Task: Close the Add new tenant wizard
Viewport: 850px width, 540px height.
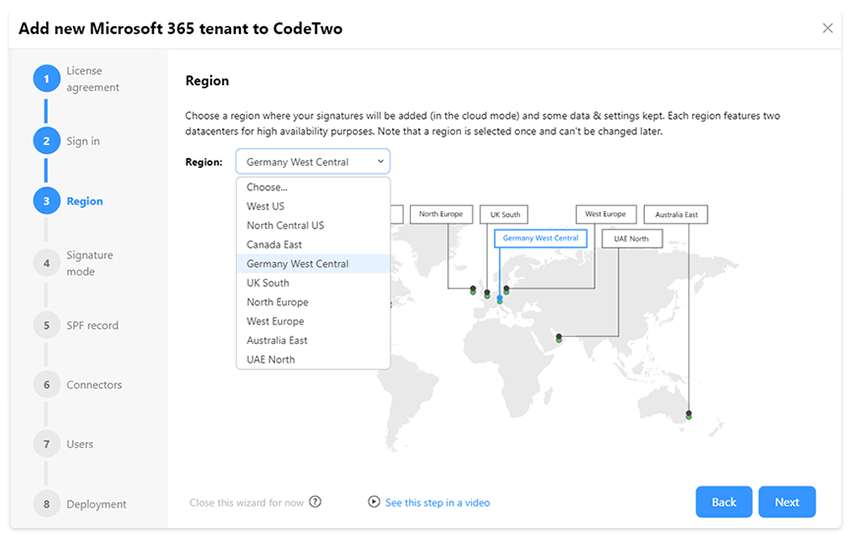Action: coord(827,28)
